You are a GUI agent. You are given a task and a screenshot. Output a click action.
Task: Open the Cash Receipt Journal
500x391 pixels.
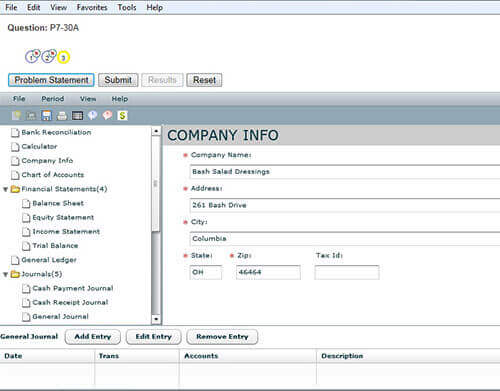click(x=65, y=303)
